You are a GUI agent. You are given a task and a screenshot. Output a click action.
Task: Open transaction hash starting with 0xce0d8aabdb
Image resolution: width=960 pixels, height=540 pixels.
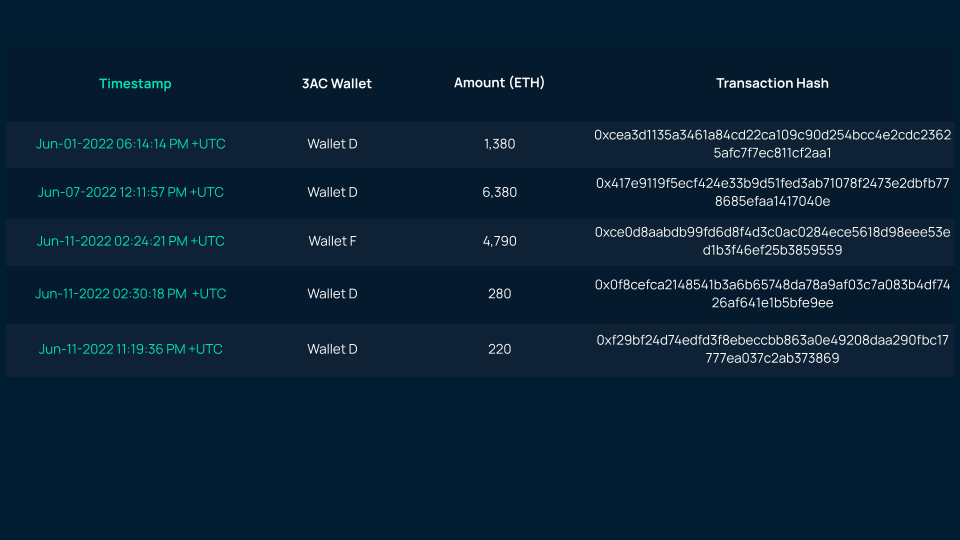pyautogui.click(x=772, y=241)
